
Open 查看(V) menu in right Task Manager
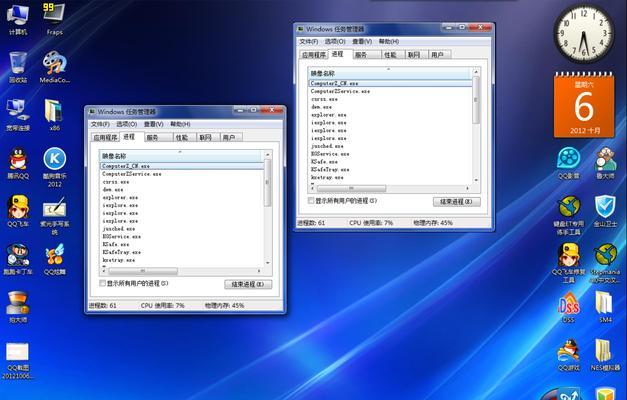point(362,41)
